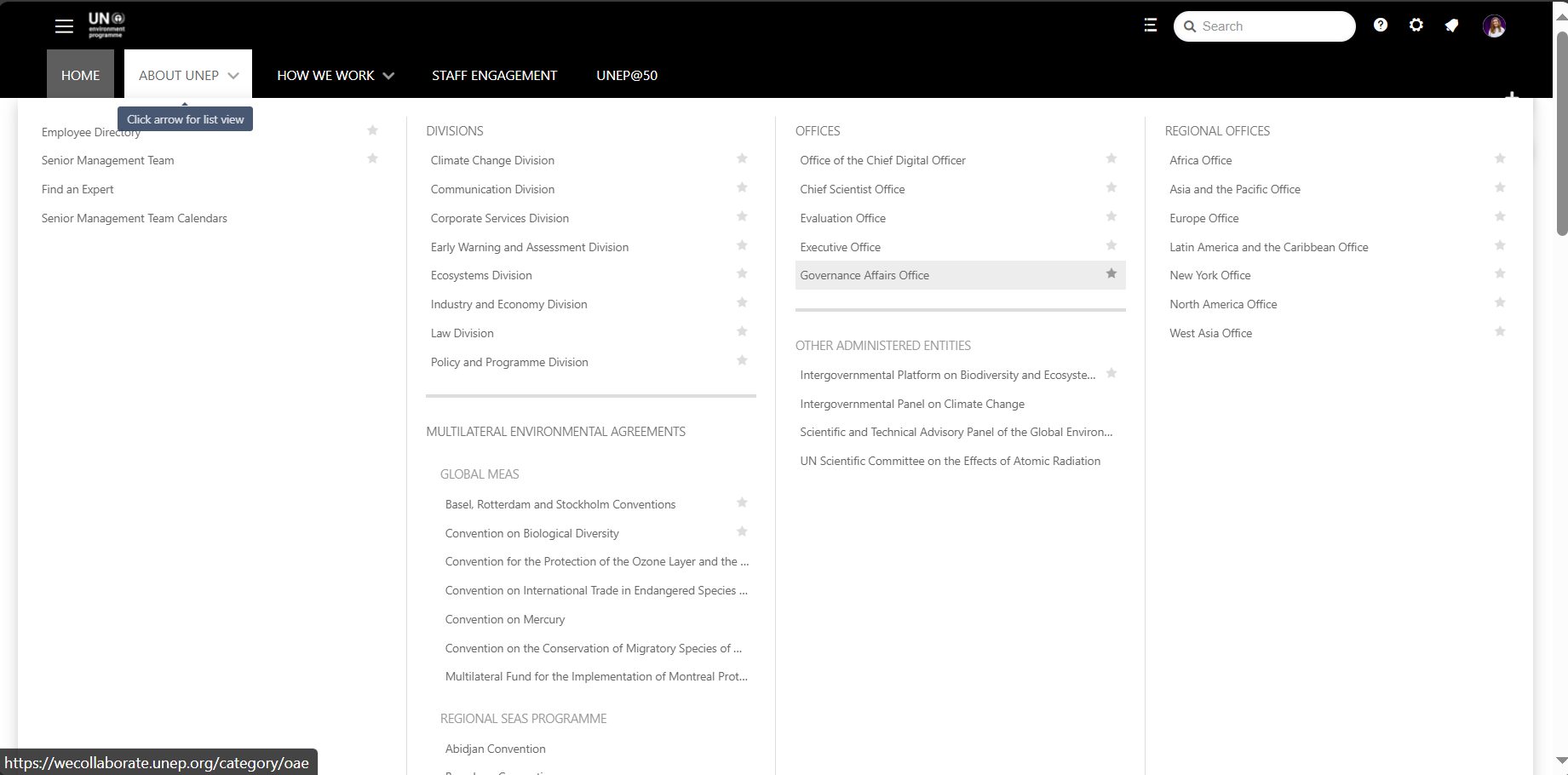Open Scientific and Technical Advisory Panel link
Viewport: 1568px width, 775px height.
tap(956, 432)
